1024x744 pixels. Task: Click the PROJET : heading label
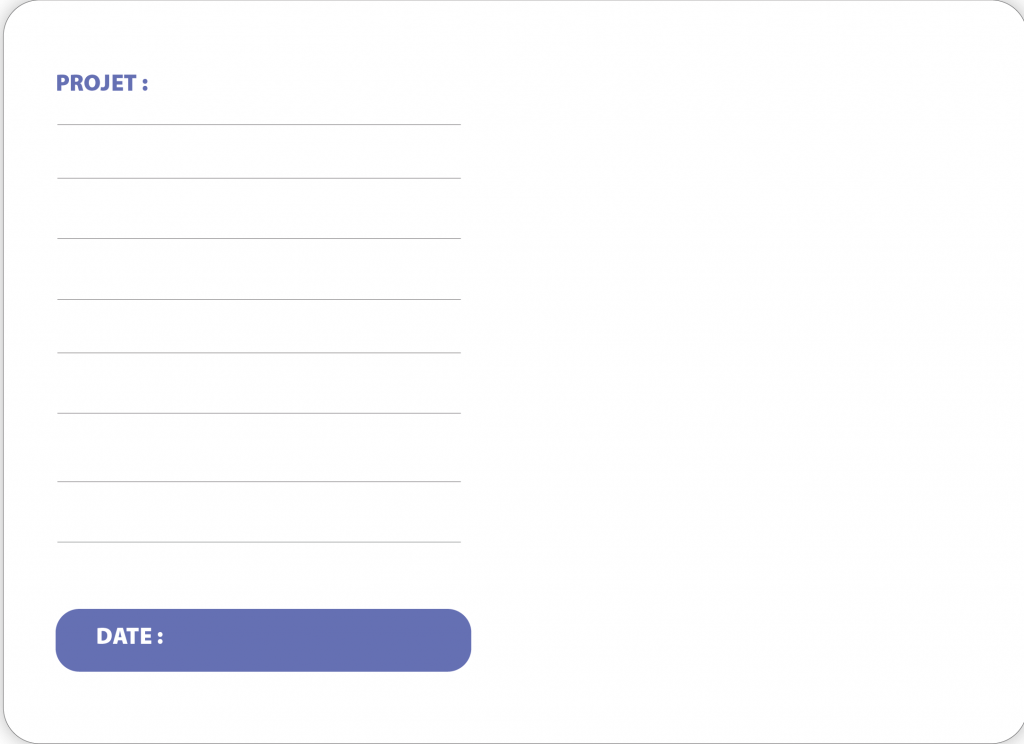(102, 83)
